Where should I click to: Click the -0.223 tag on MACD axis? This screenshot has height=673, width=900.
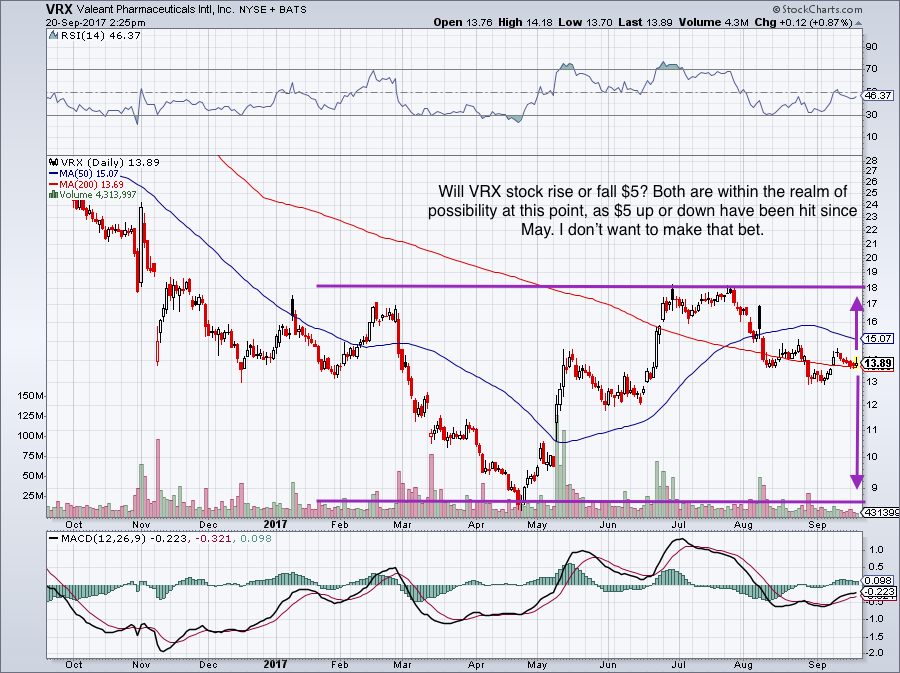[x=878, y=592]
